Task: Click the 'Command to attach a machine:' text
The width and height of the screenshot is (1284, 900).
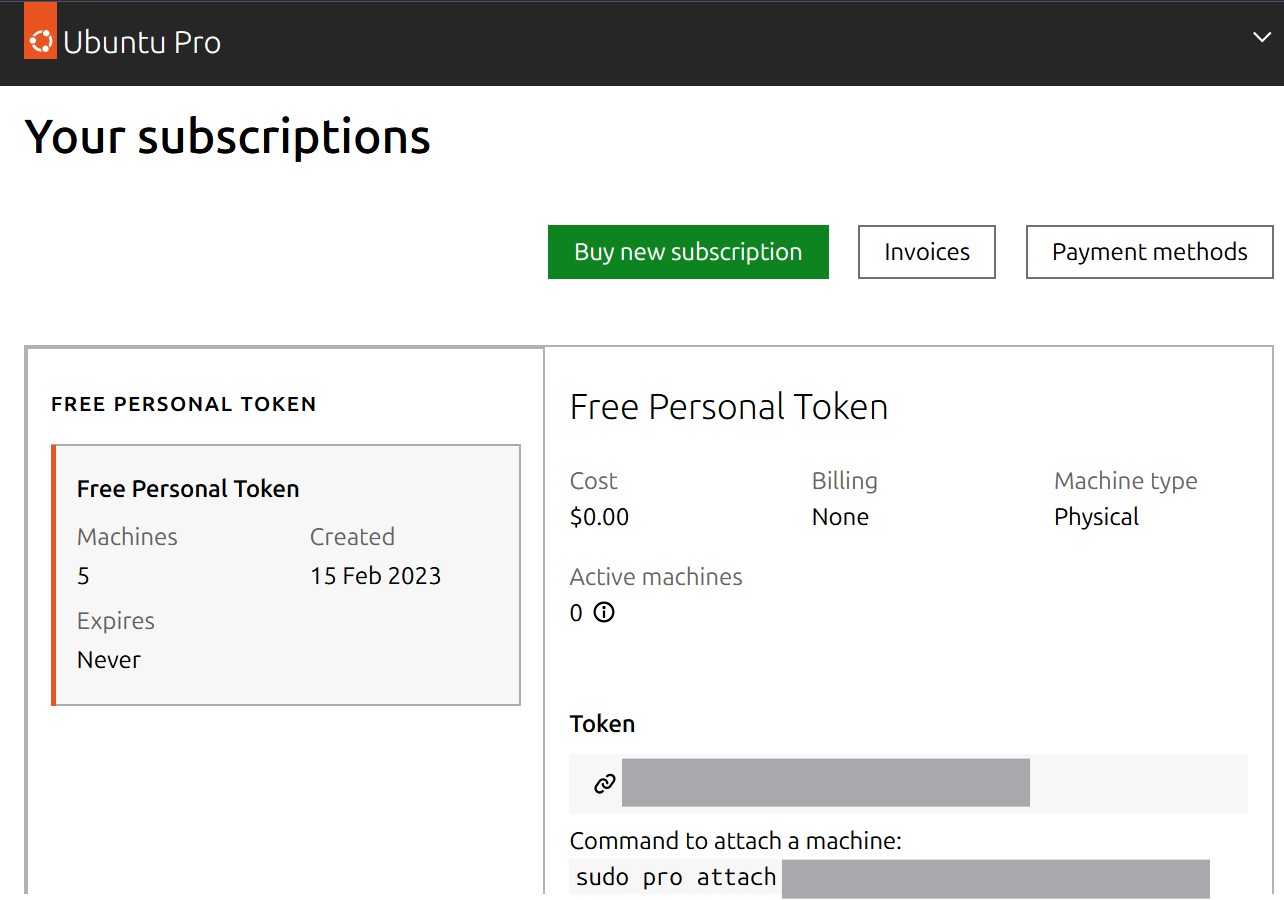Action: 736,841
